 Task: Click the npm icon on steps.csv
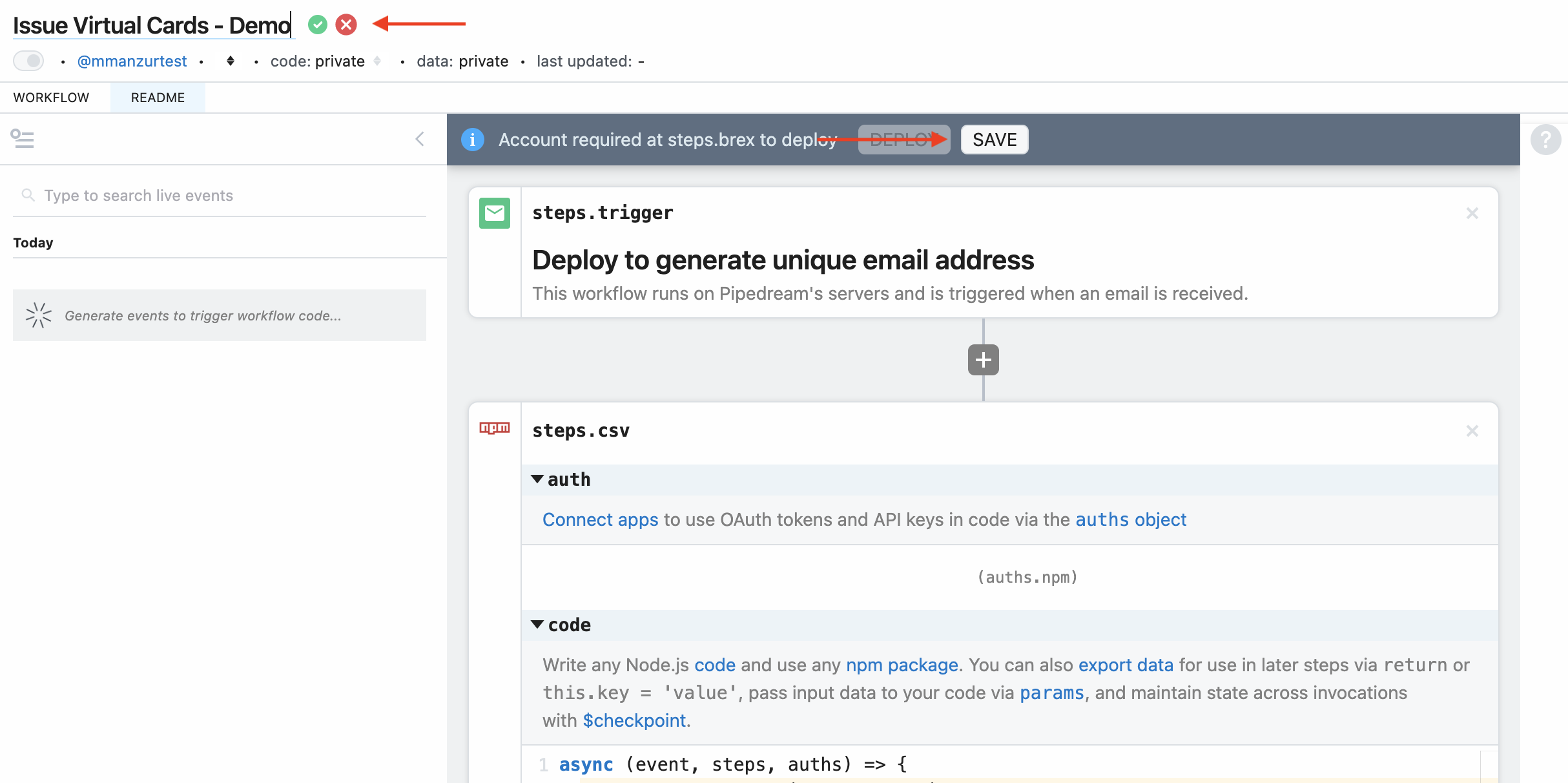pyautogui.click(x=495, y=428)
